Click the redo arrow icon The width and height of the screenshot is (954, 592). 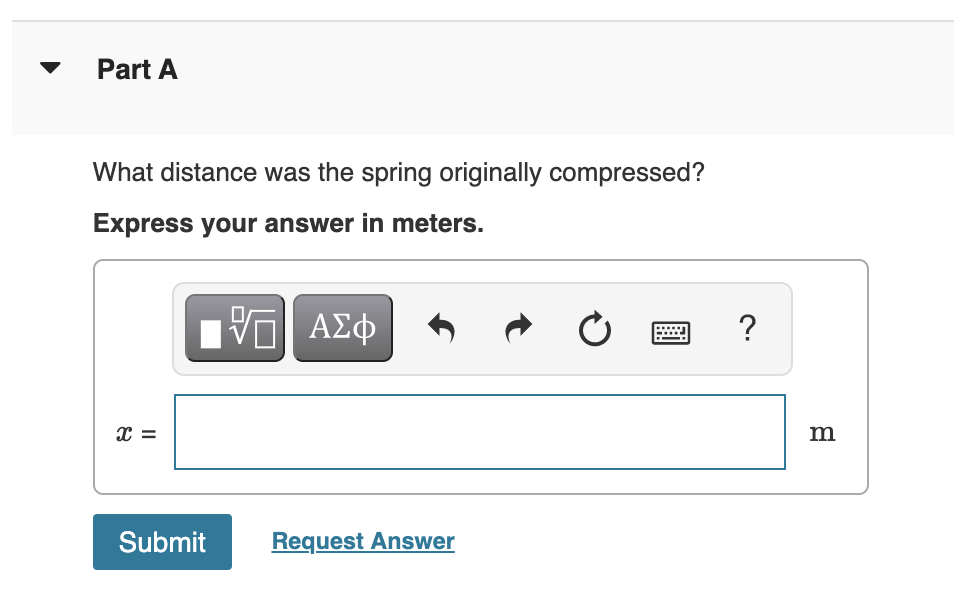[x=518, y=328]
